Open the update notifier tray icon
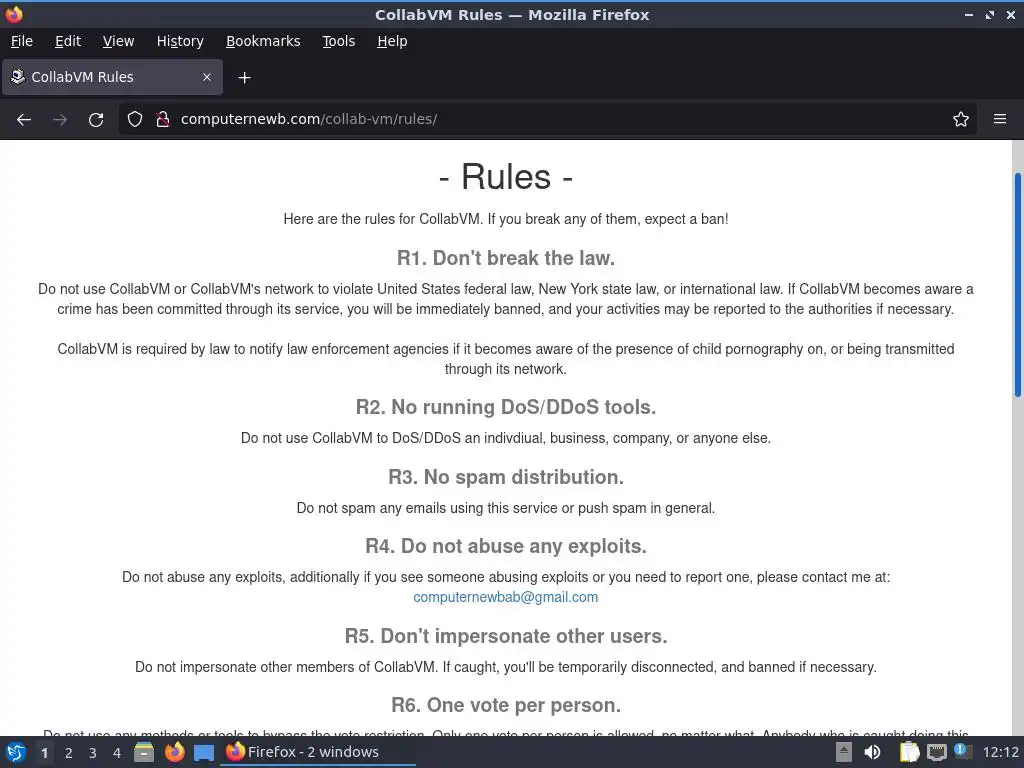This screenshot has width=1024, height=768. coord(961,751)
